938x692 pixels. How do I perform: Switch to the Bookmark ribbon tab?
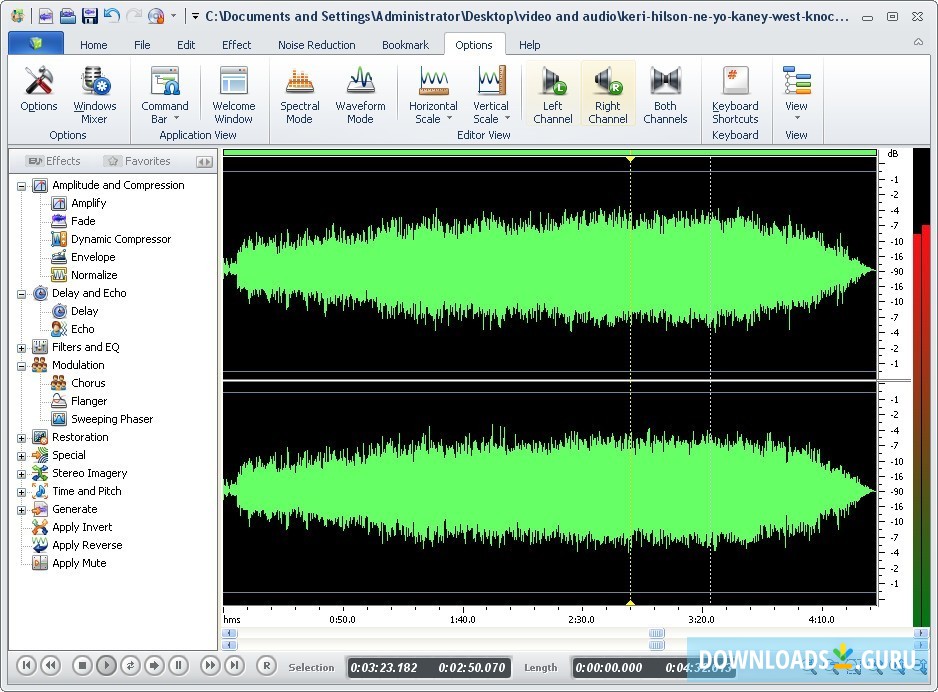tap(405, 45)
